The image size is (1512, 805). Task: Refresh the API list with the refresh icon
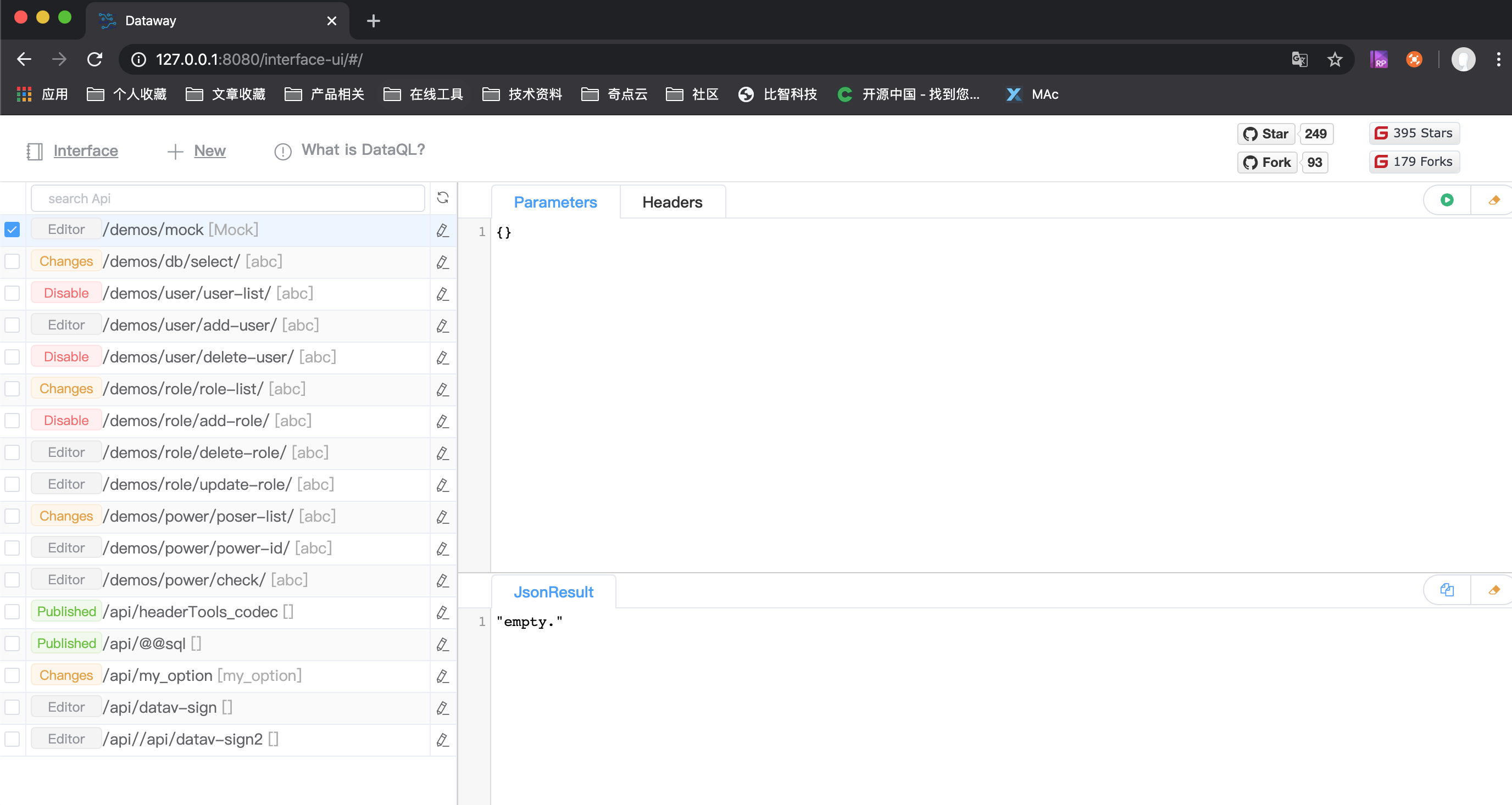pos(443,198)
